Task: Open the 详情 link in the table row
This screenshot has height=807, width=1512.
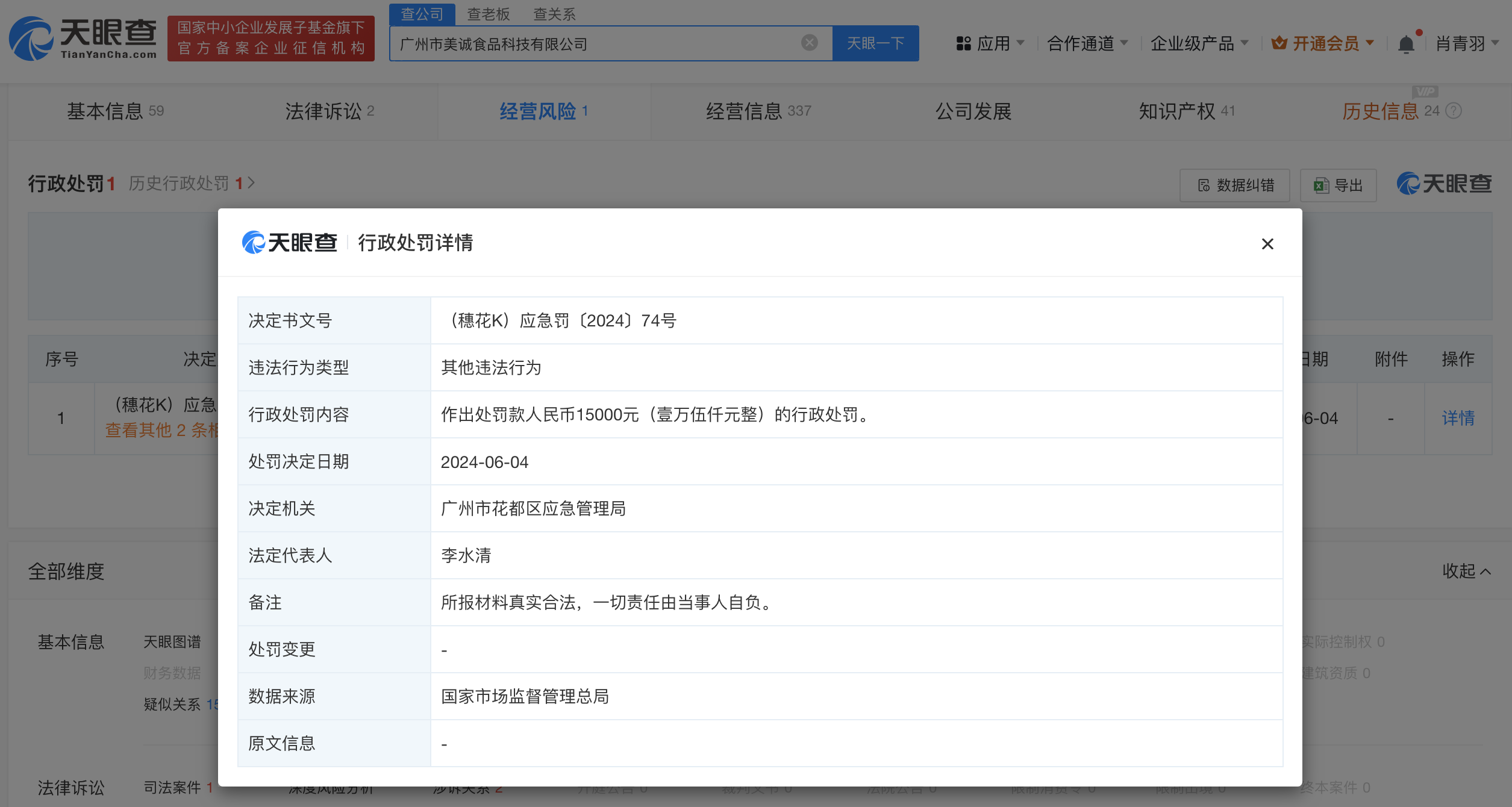Action: click(x=1458, y=418)
